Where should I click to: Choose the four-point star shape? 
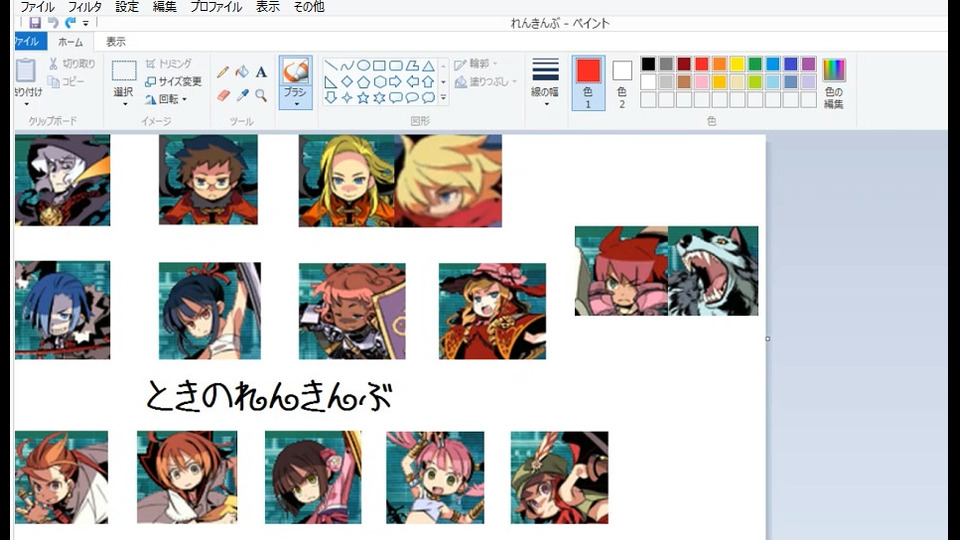click(347, 97)
